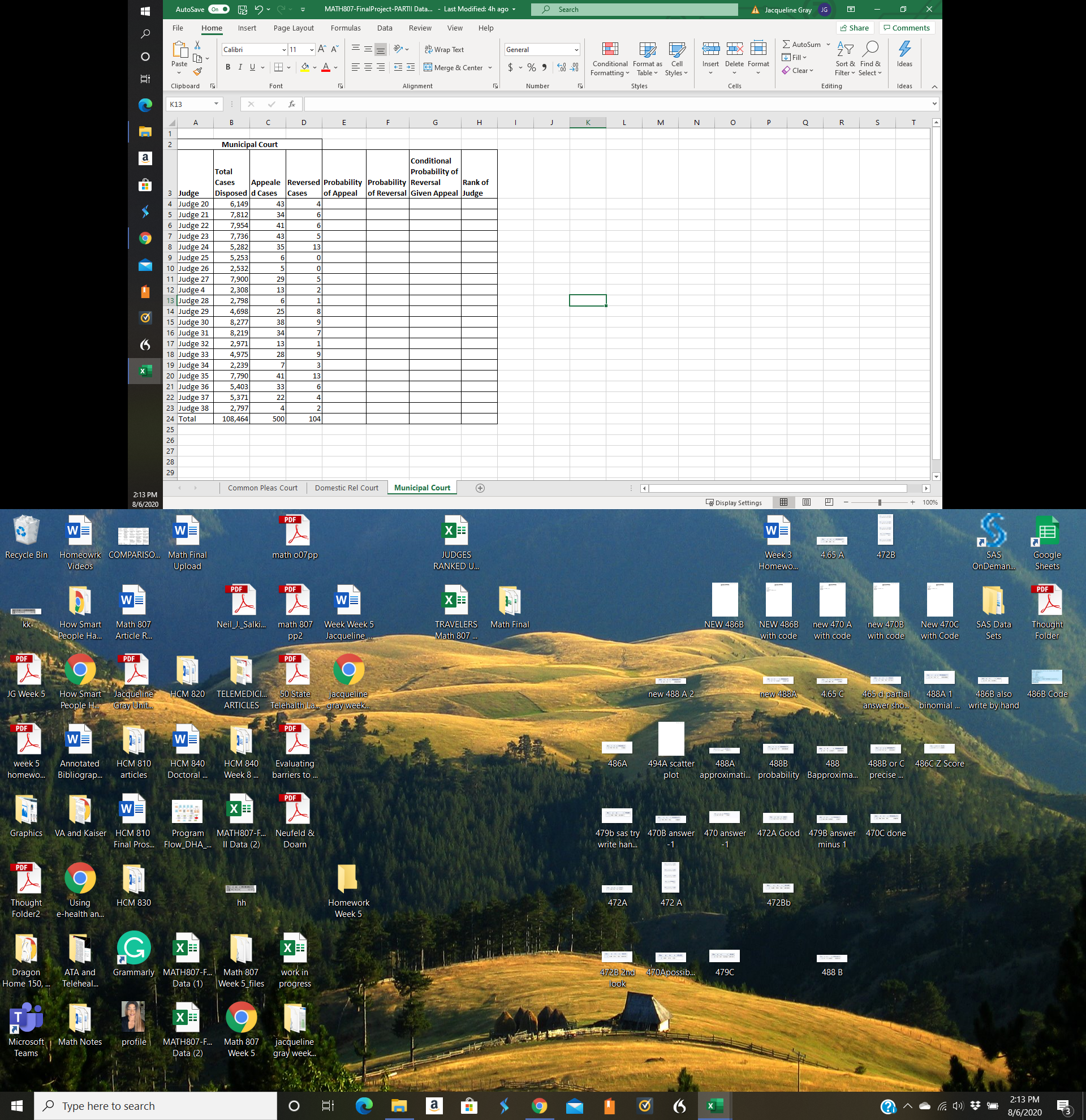Image resolution: width=1086 pixels, height=1120 pixels.
Task: Click the Comments button
Action: tap(907, 27)
